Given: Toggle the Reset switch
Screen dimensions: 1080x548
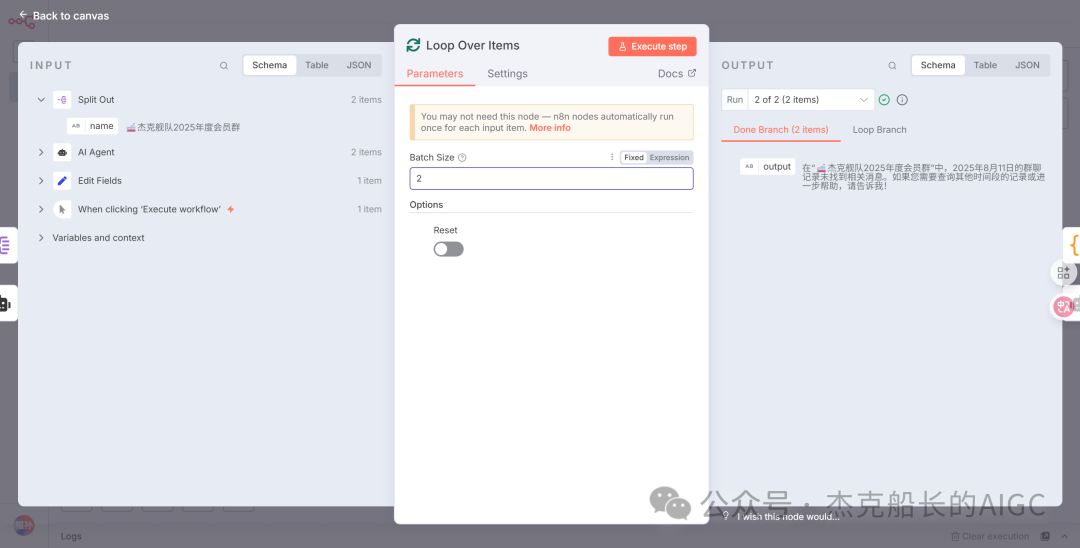Looking at the screenshot, I should click(x=448, y=249).
